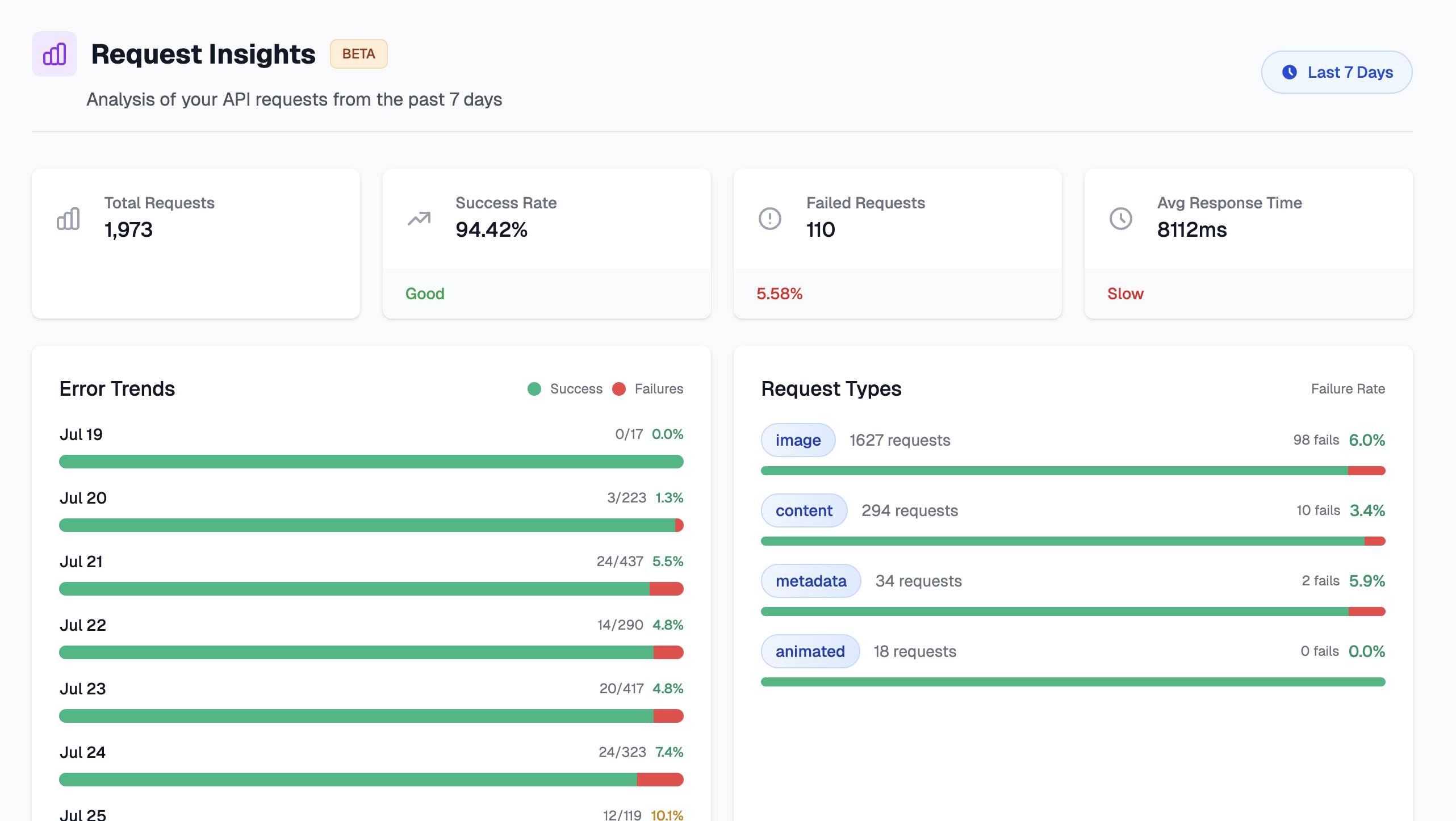This screenshot has height=821, width=1456.
Task: Open the Last 7 Days range selector
Action: pyautogui.click(x=1337, y=72)
